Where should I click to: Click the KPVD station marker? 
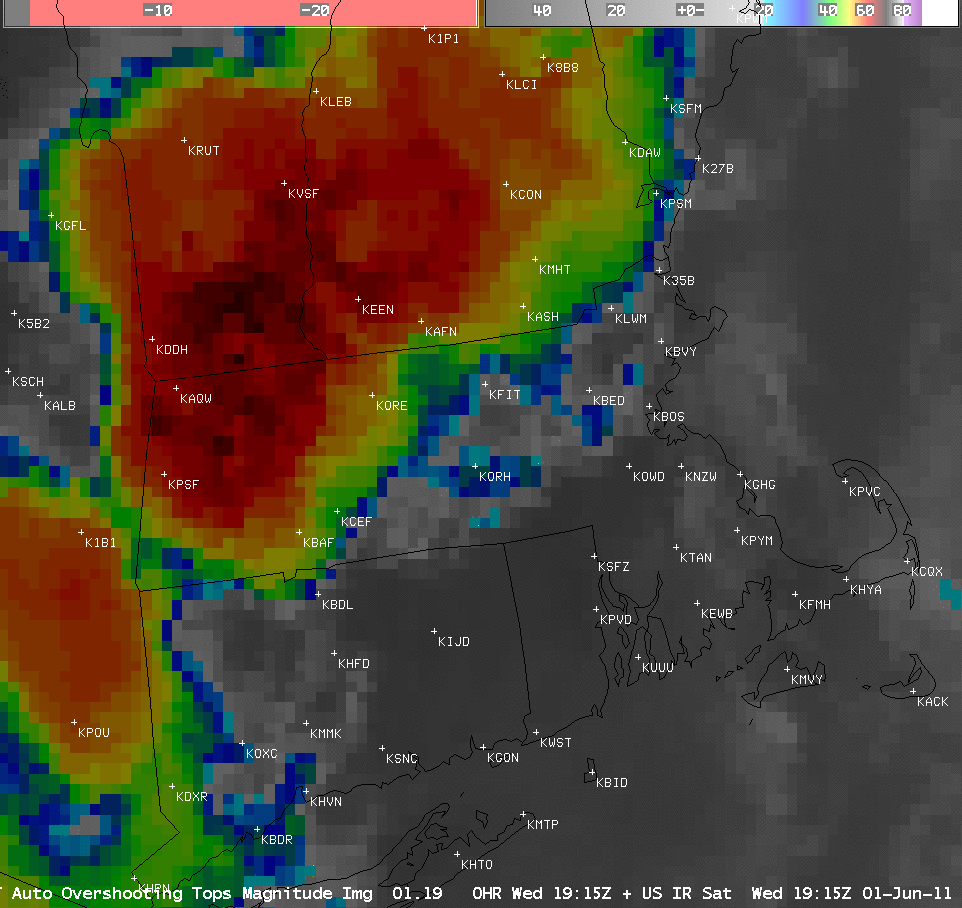click(596, 609)
